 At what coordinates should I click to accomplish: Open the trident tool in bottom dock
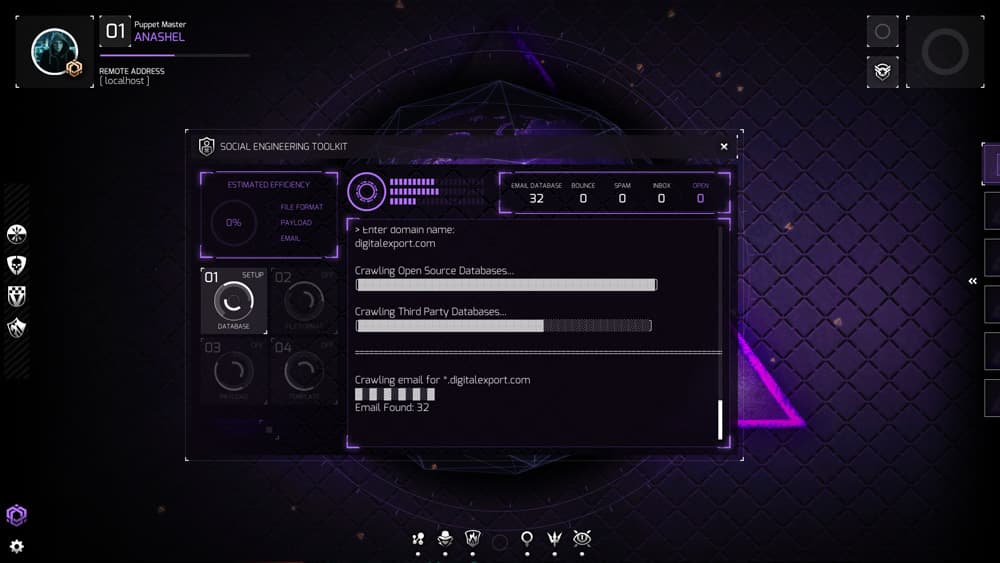[x=554, y=539]
